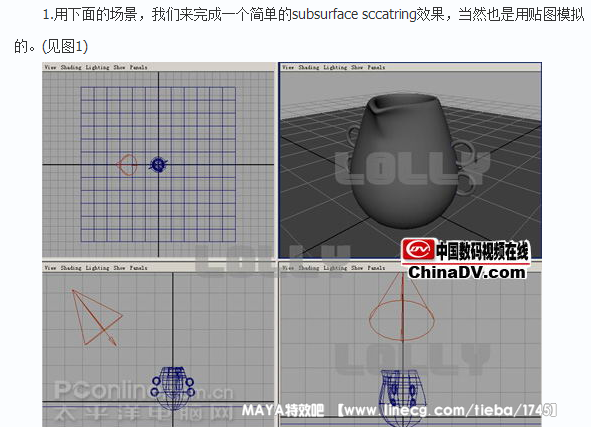Open Show menu in lower-right wireframe panel
The image size is (591, 427).
click(x=357, y=268)
